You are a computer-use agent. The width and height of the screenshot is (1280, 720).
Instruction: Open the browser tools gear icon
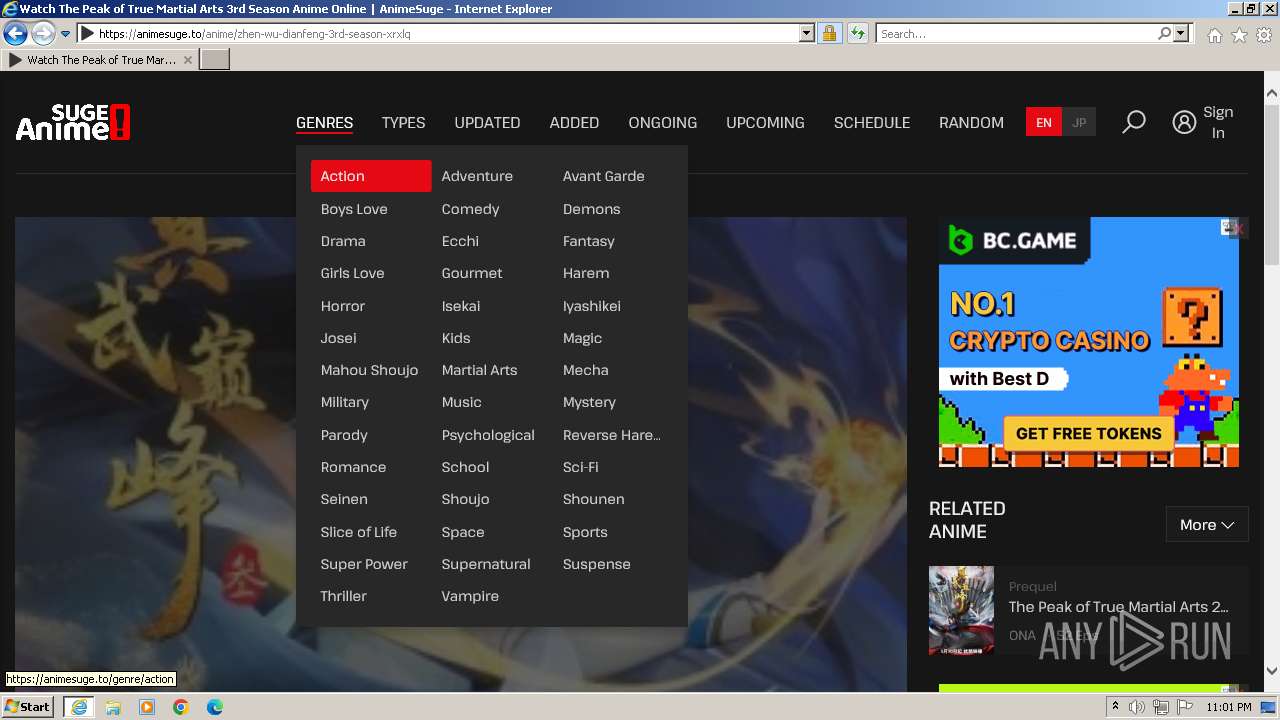coord(1264,34)
